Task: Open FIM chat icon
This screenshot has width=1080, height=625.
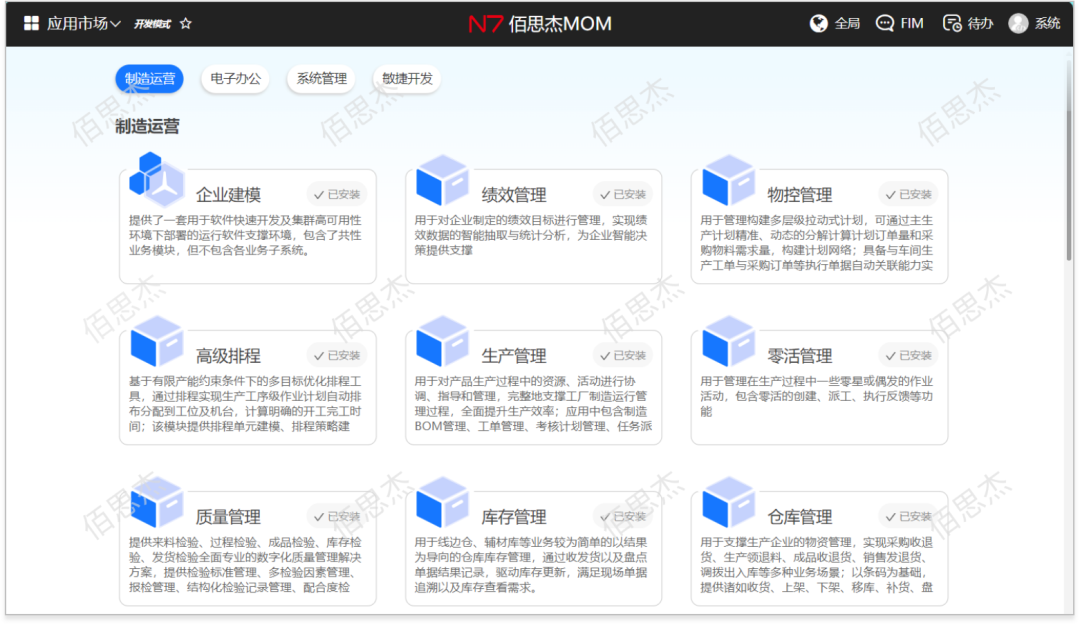Action: [884, 23]
